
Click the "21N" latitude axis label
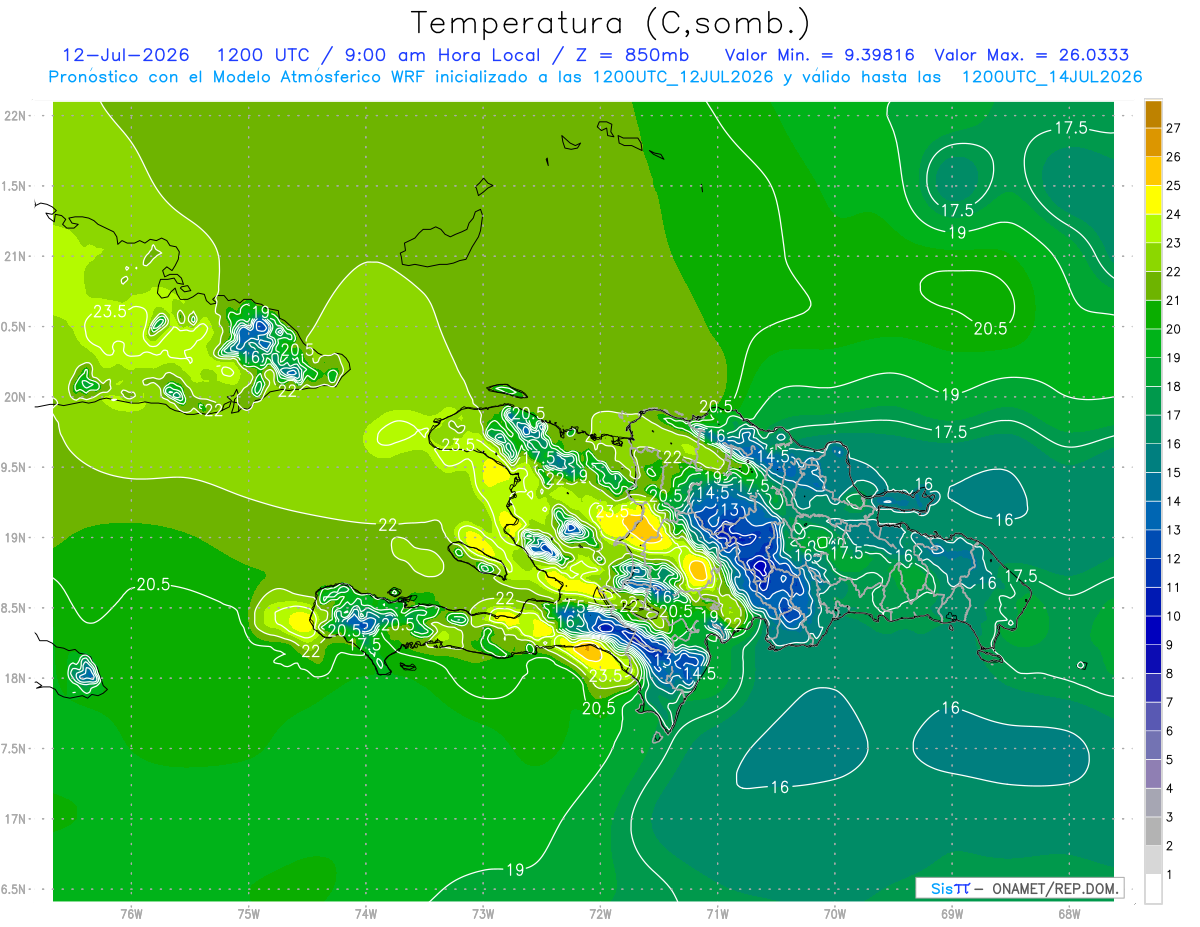(x=16, y=256)
